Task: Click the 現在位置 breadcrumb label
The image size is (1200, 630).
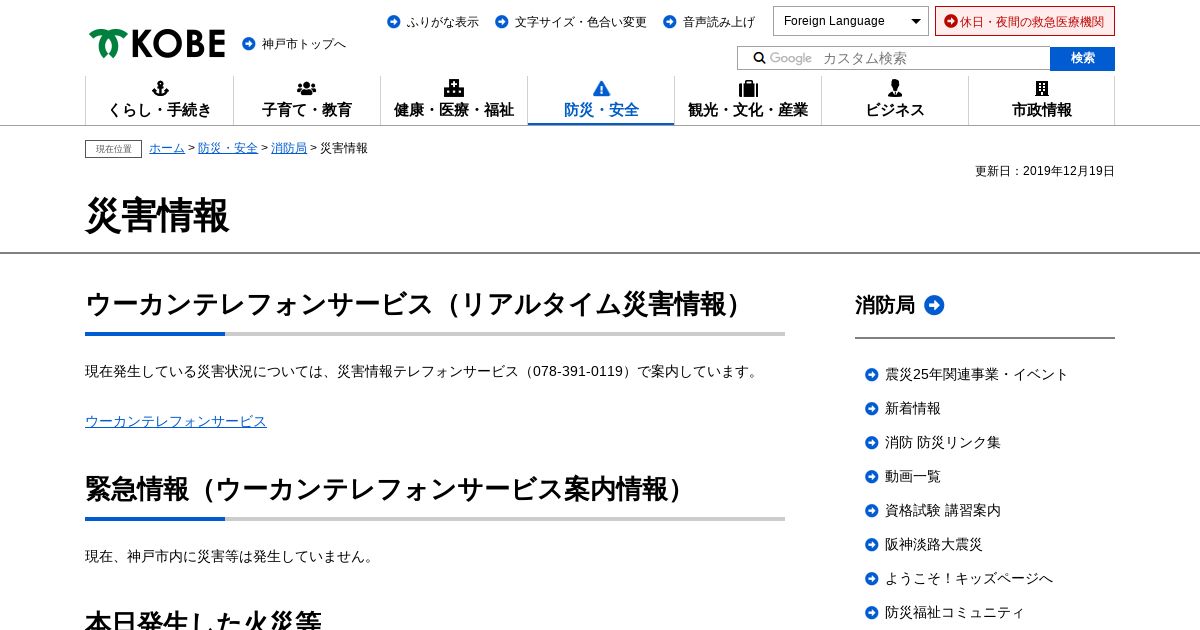Action: [x=113, y=149]
